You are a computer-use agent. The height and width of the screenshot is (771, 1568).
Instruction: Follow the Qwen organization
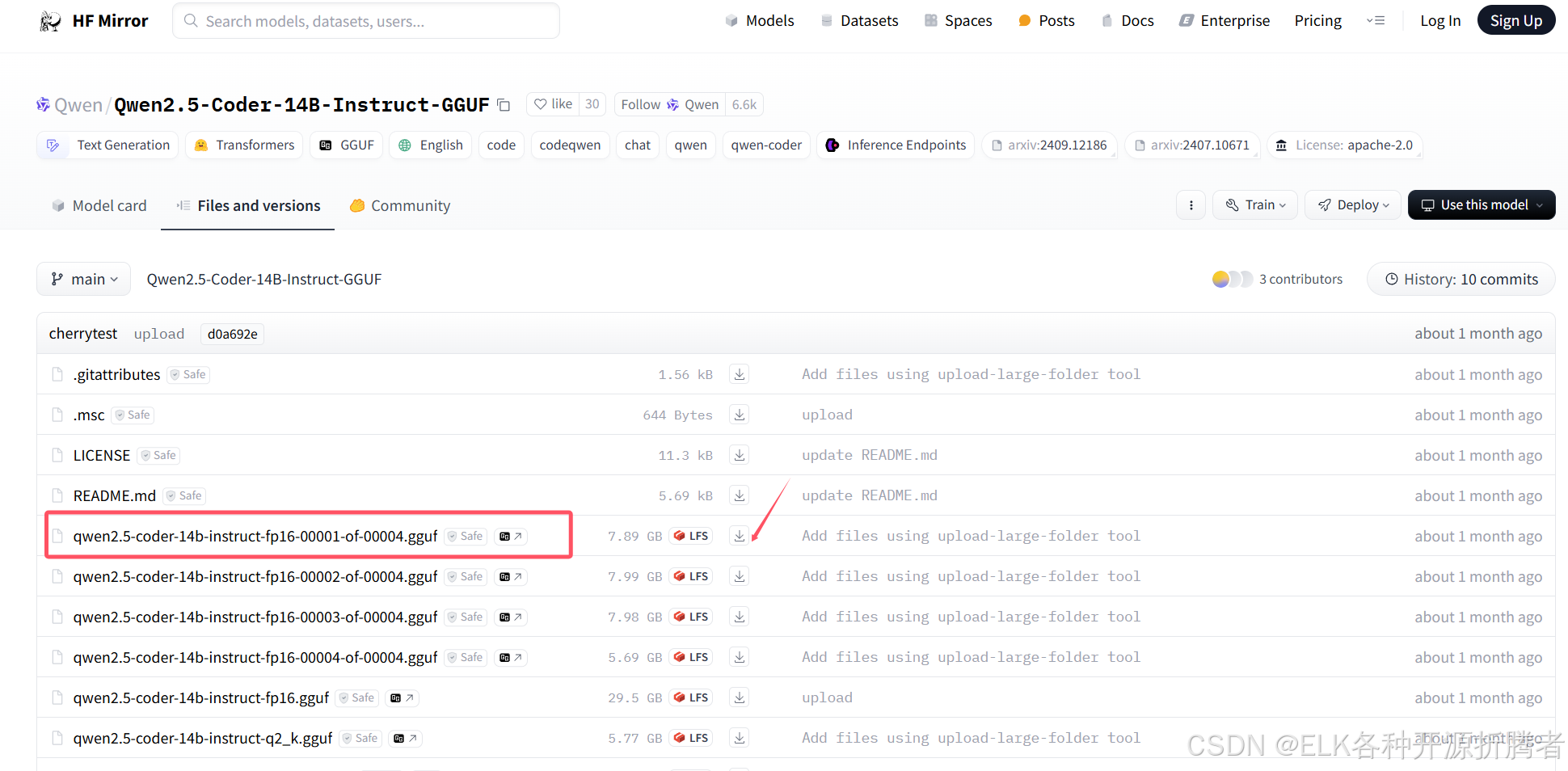pos(669,104)
